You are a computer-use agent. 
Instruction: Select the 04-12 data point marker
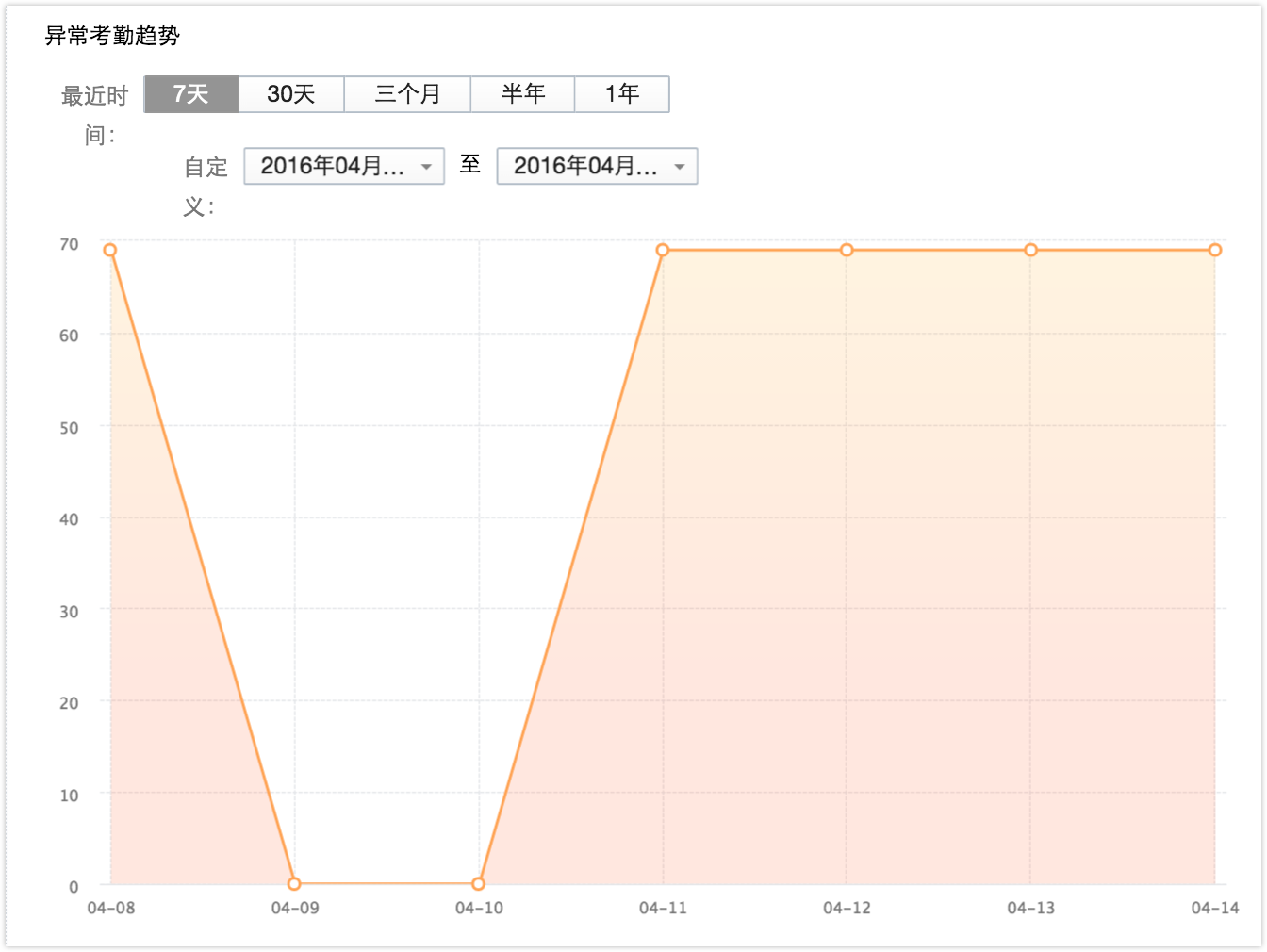point(847,250)
